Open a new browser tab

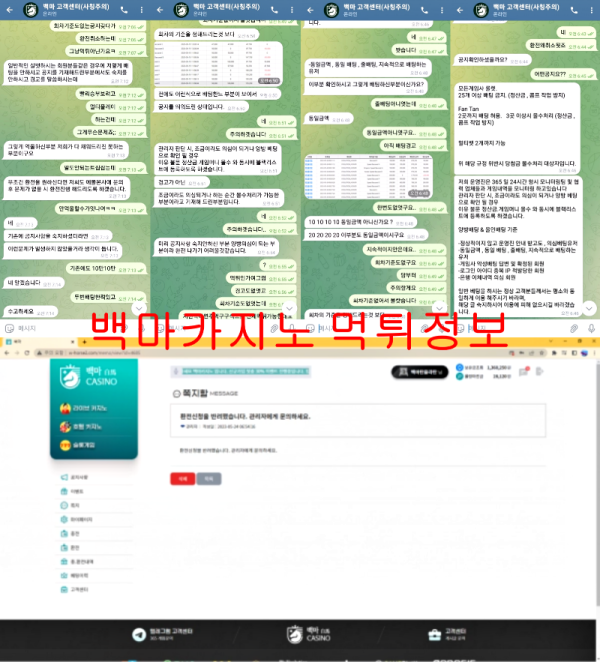[84, 341]
